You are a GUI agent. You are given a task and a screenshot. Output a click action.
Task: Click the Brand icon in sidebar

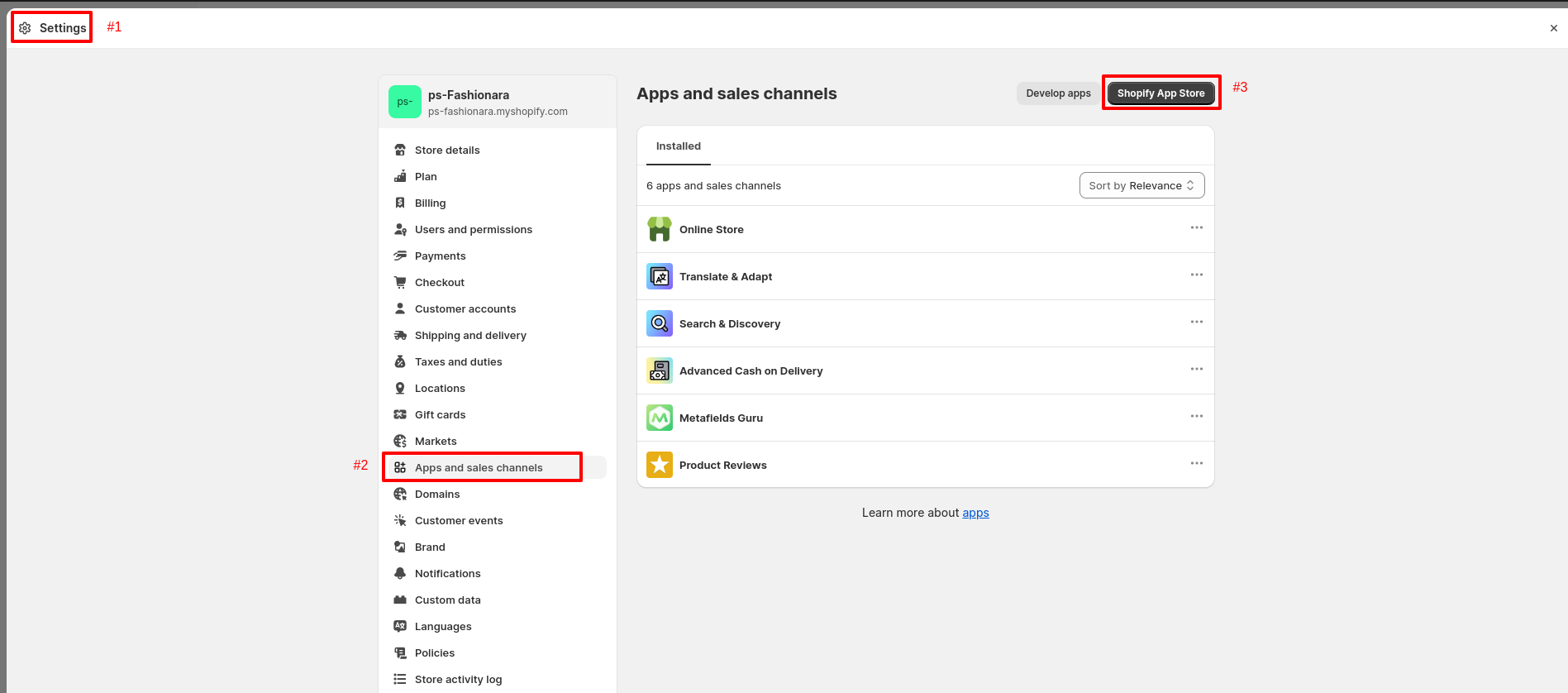pos(400,547)
